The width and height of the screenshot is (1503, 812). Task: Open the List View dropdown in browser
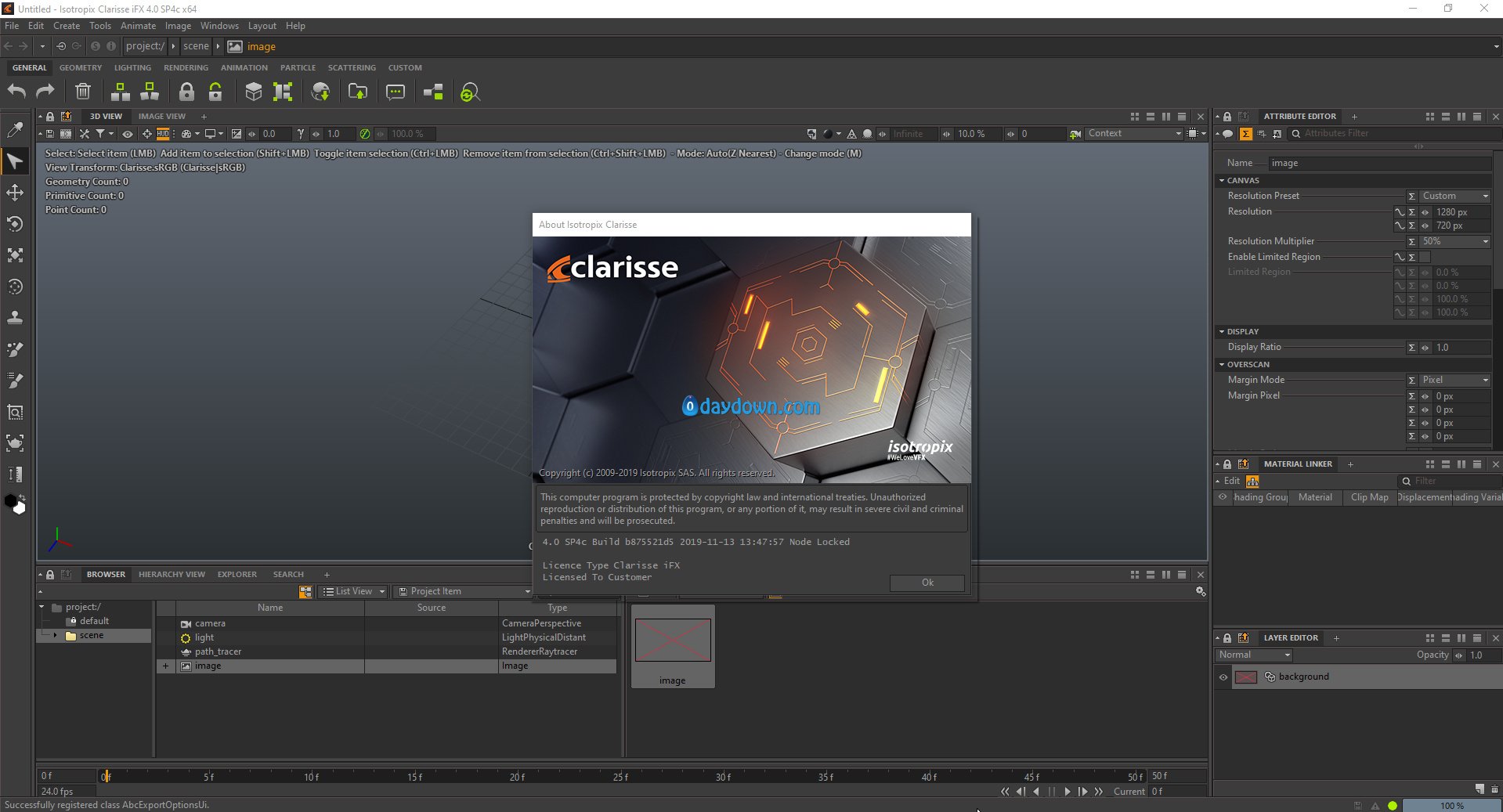(x=353, y=592)
